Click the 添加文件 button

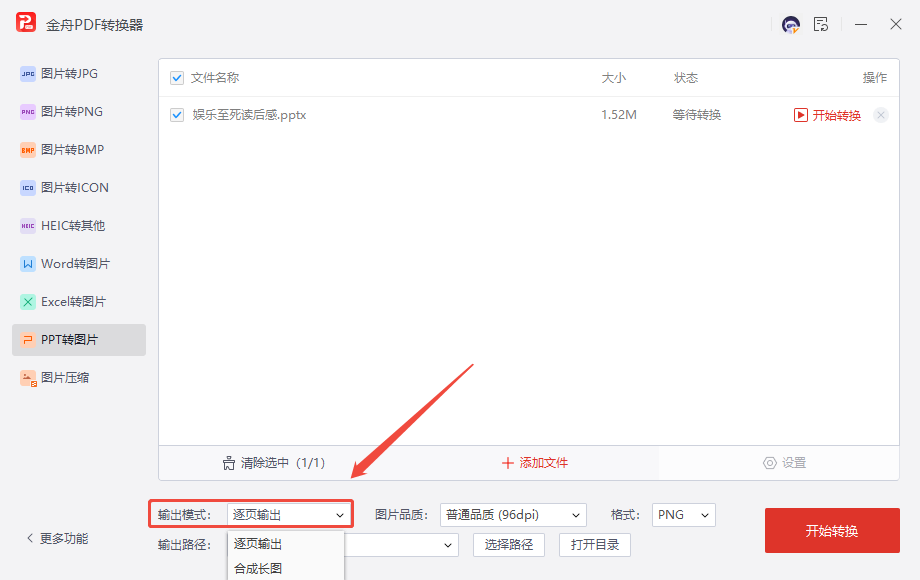pos(535,463)
